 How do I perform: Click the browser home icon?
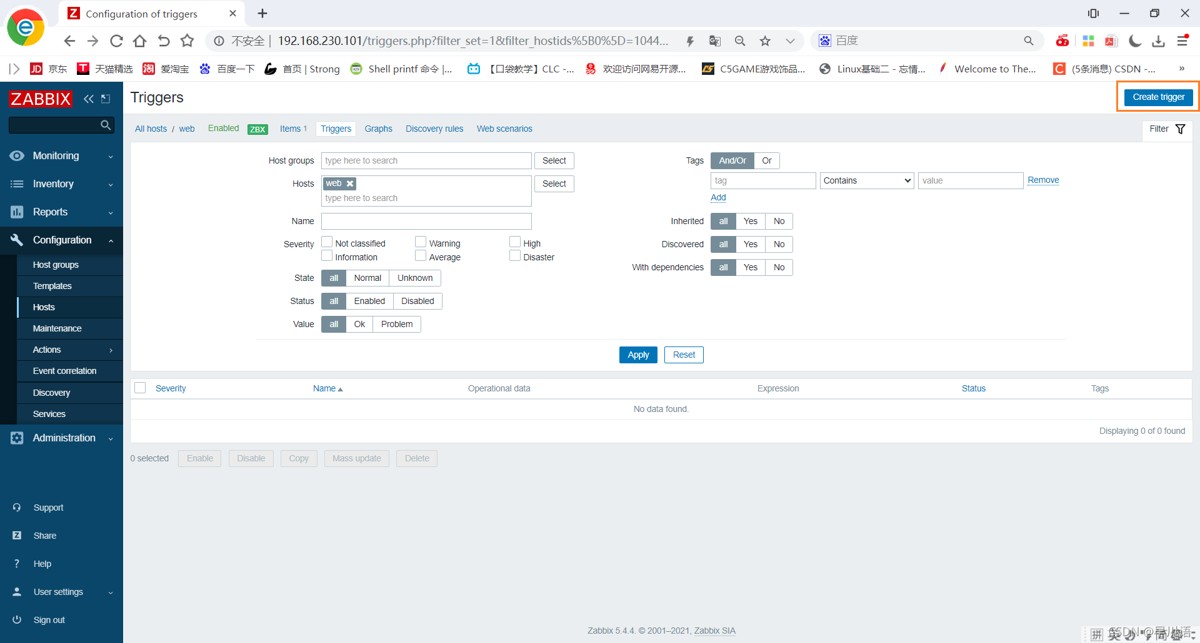tap(140, 41)
